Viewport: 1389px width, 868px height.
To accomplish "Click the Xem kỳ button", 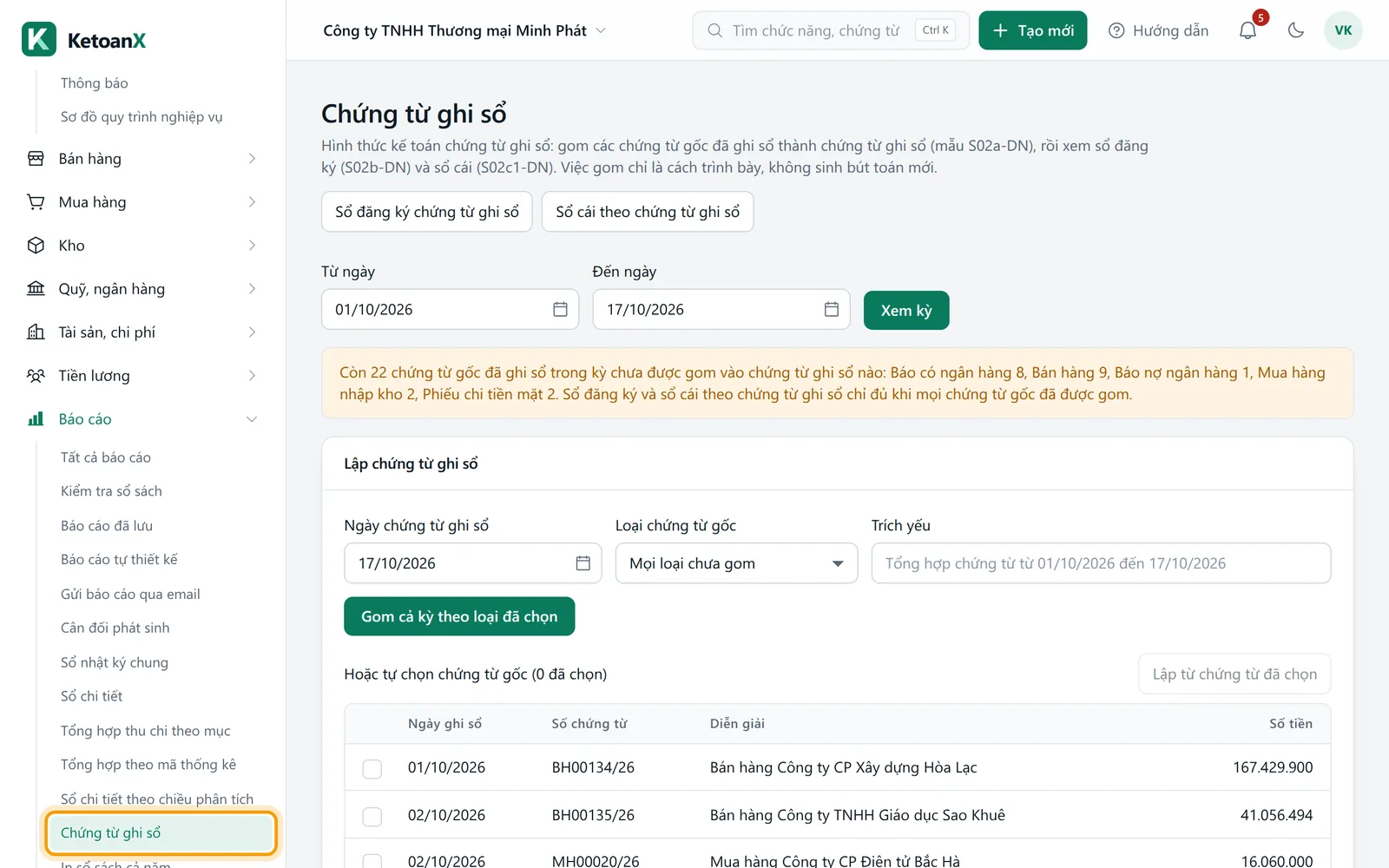I will click(x=906, y=311).
